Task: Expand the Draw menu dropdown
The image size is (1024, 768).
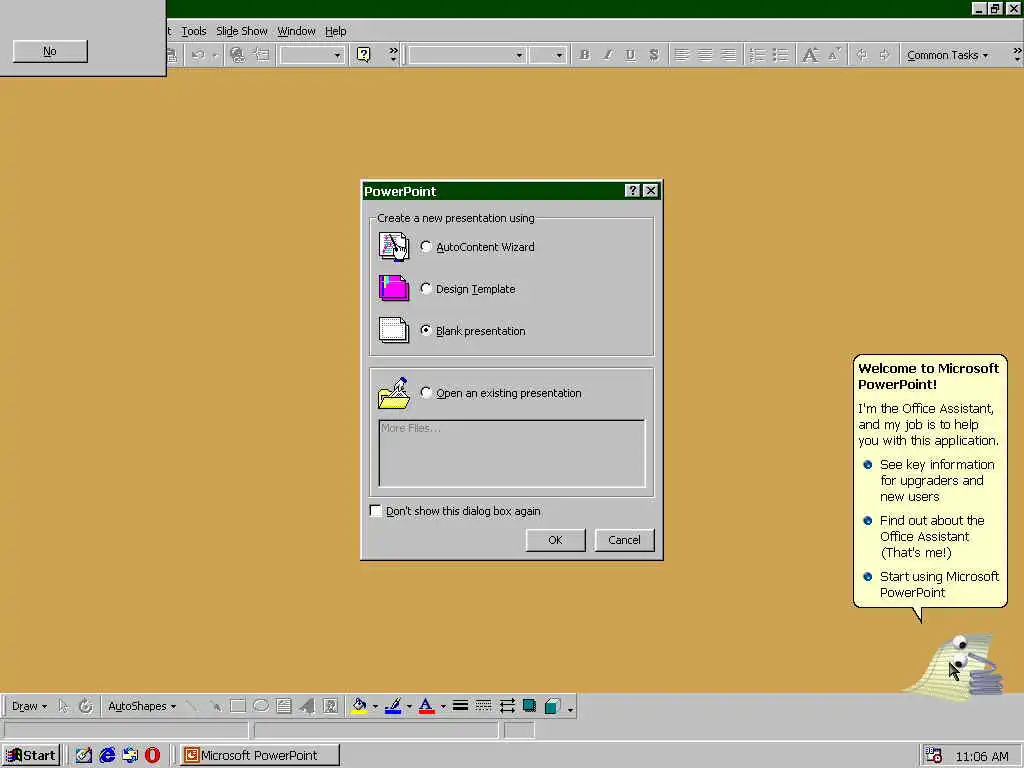Action: 29,706
